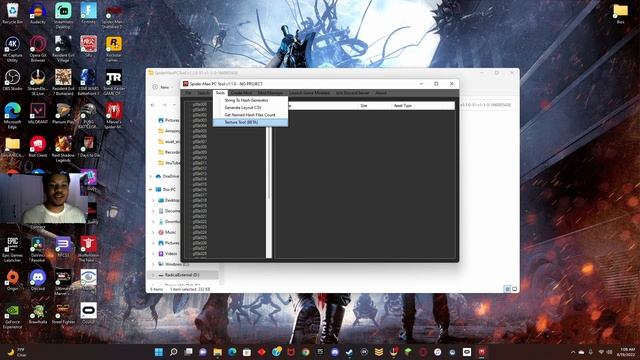The image size is (640, 360).
Task: Open the Rockstar Games launcher icon
Action: [113, 49]
